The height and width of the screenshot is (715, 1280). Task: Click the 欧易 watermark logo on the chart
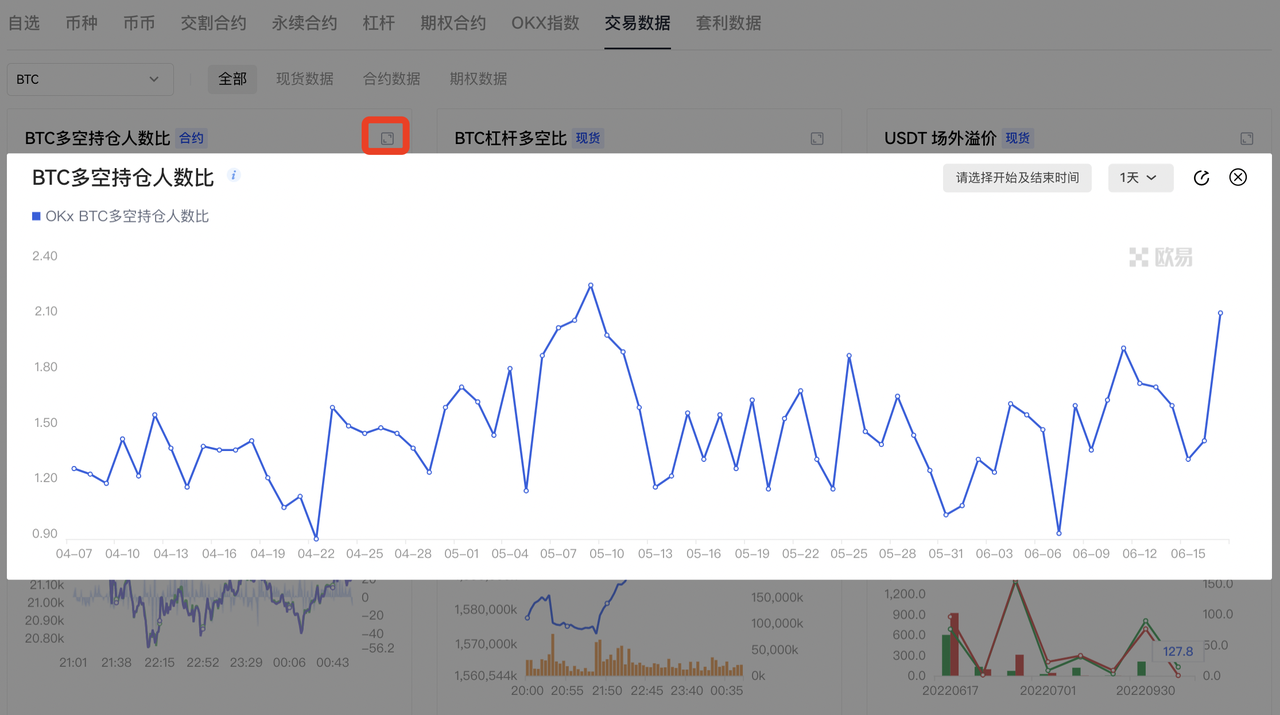click(x=1159, y=257)
